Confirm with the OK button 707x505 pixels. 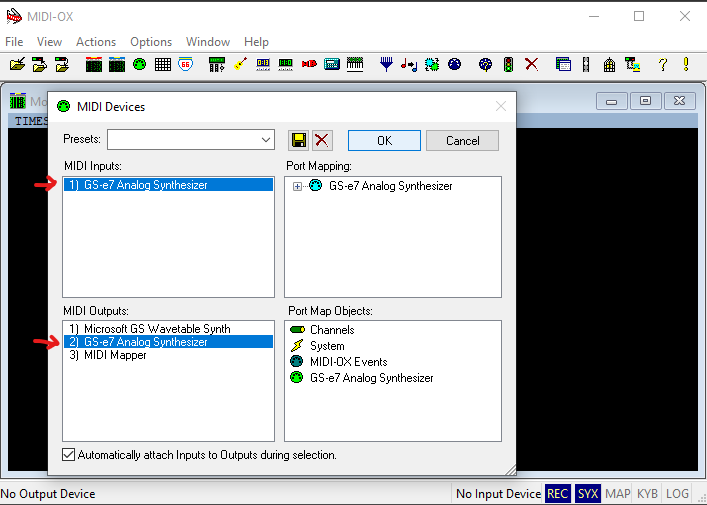pyautogui.click(x=384, y=141)
